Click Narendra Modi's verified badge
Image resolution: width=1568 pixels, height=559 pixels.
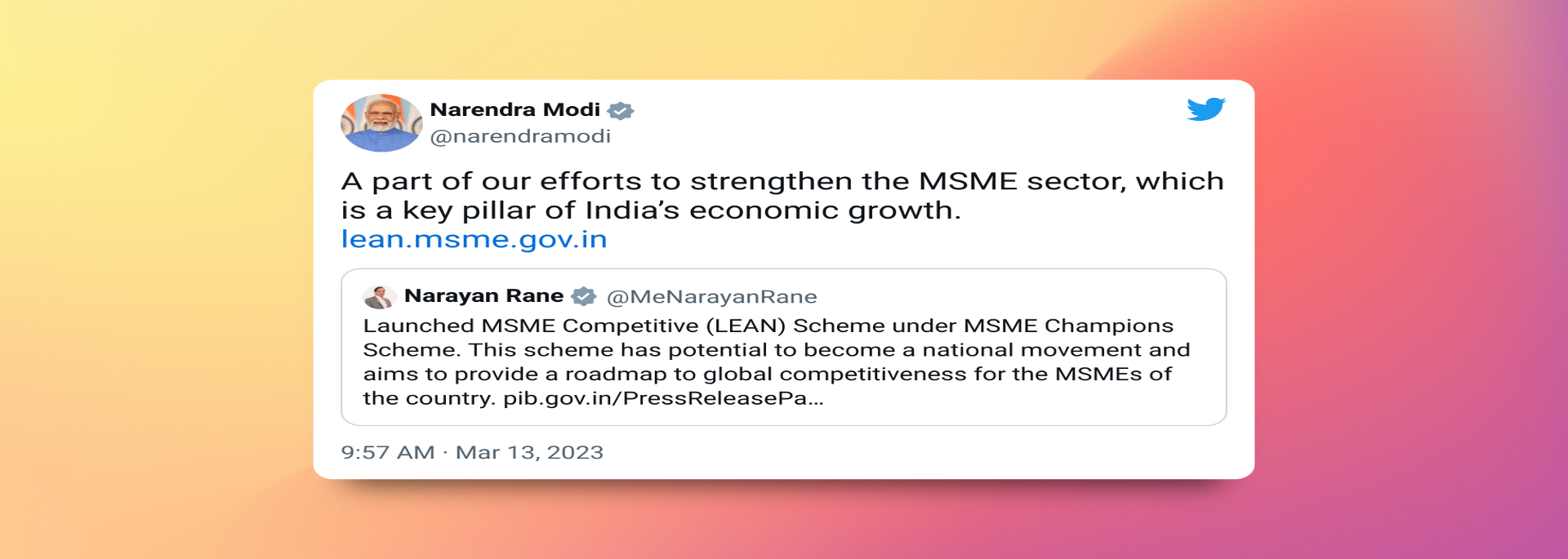point(621,110)
